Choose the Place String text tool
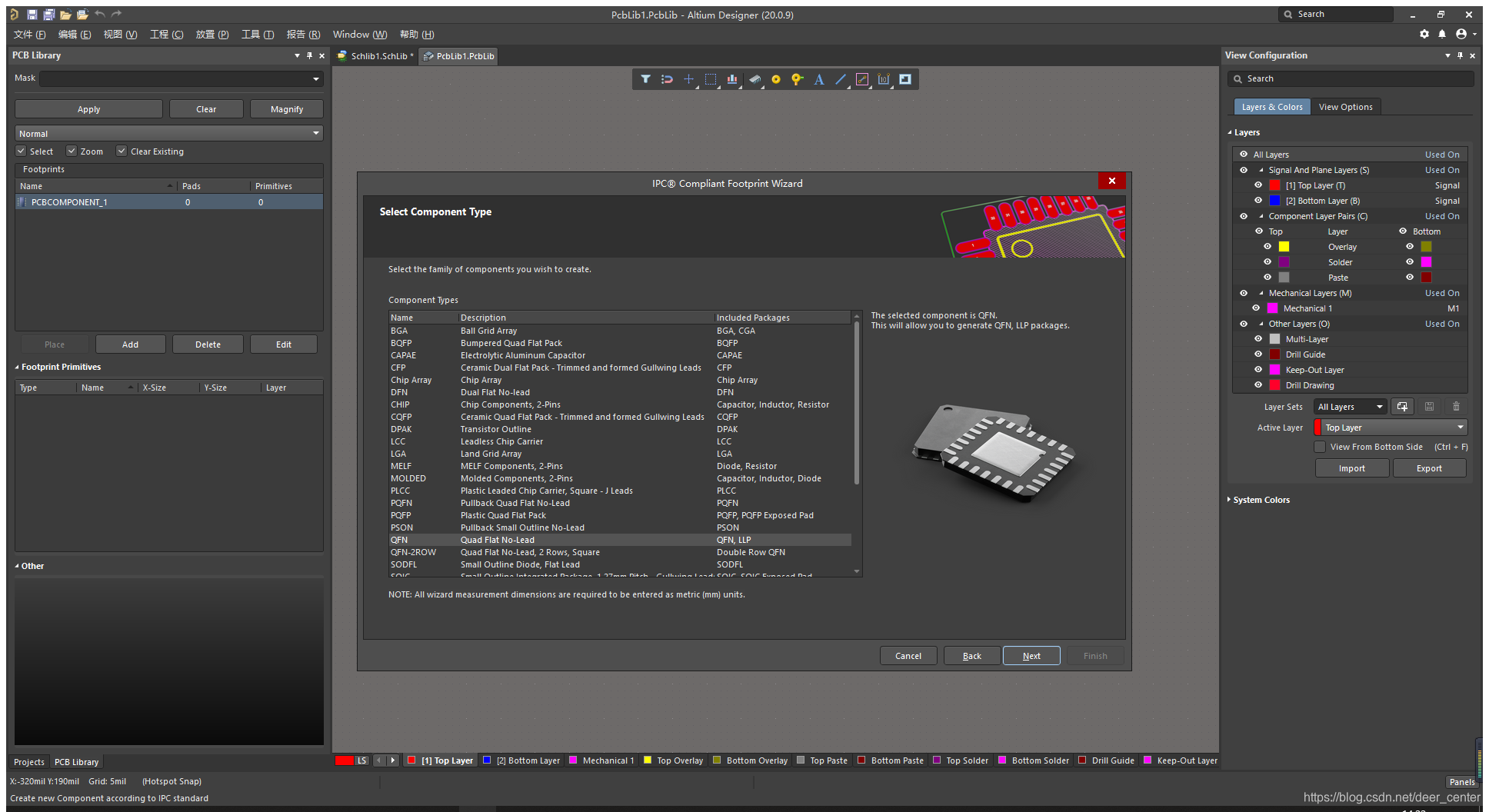The height and width of the screenshot is (812, 1489). (x=819, y=79)
